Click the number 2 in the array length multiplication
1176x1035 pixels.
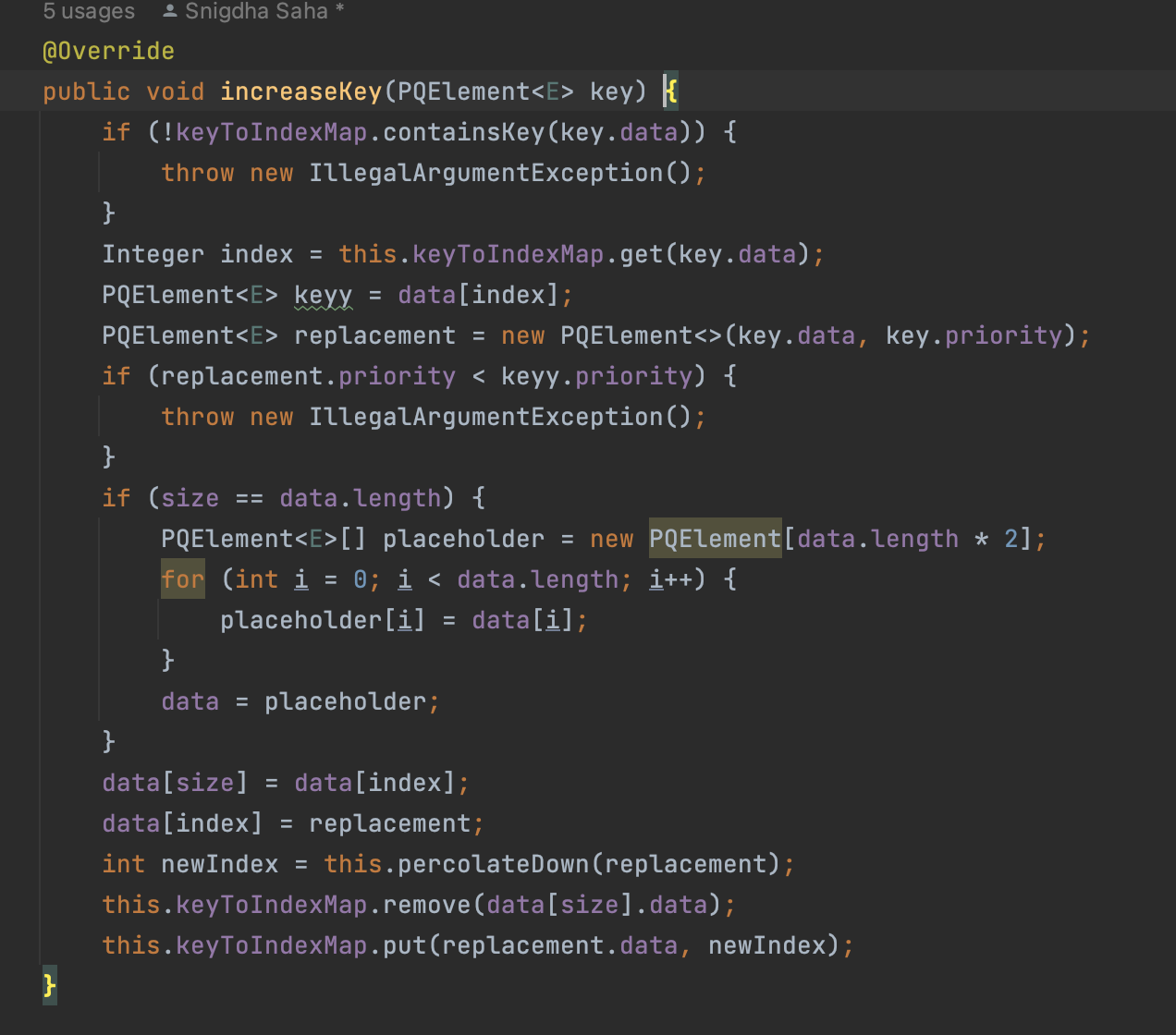coord(1011,539)
